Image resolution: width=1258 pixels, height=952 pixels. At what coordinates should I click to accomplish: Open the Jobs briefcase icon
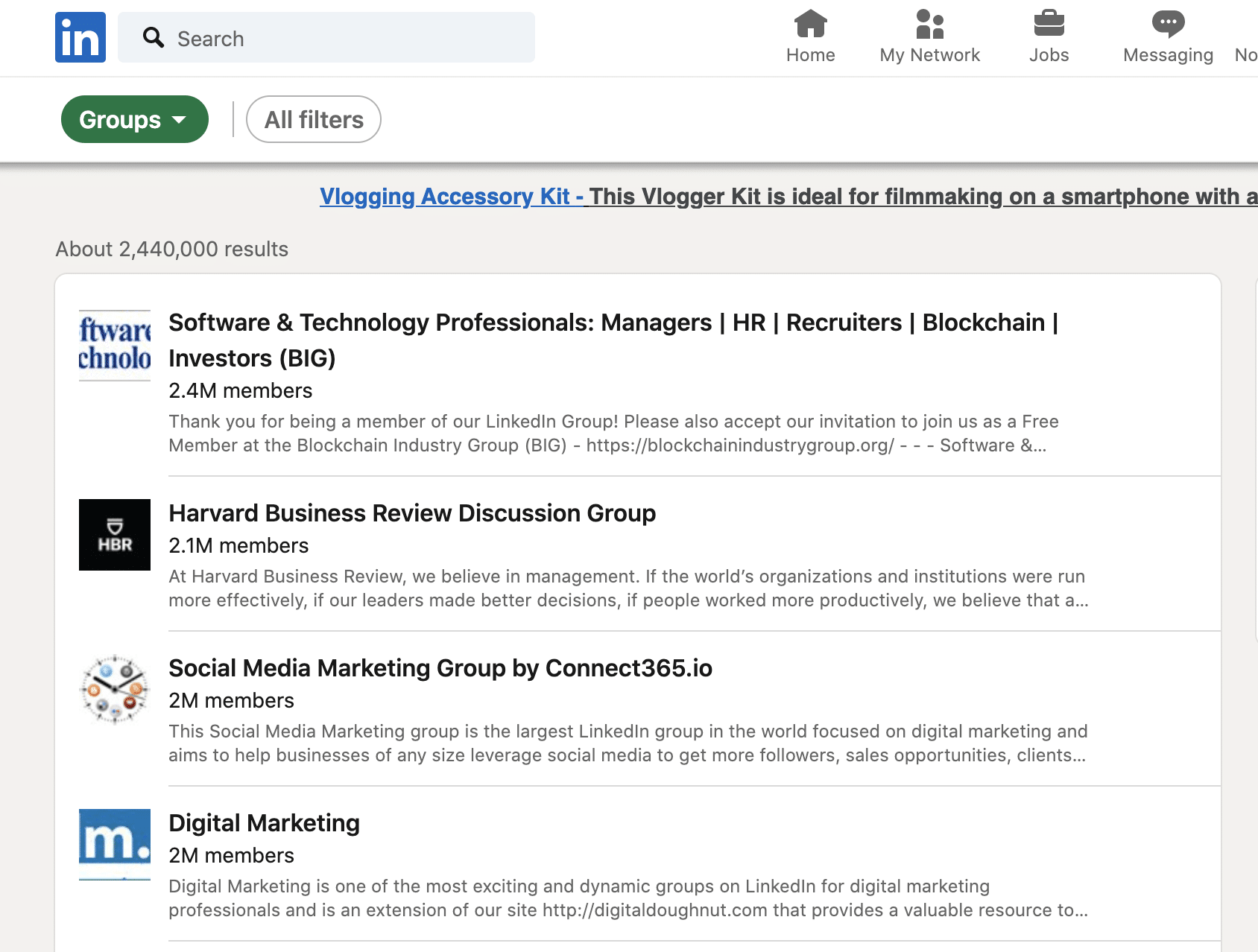pos(1049,23)
